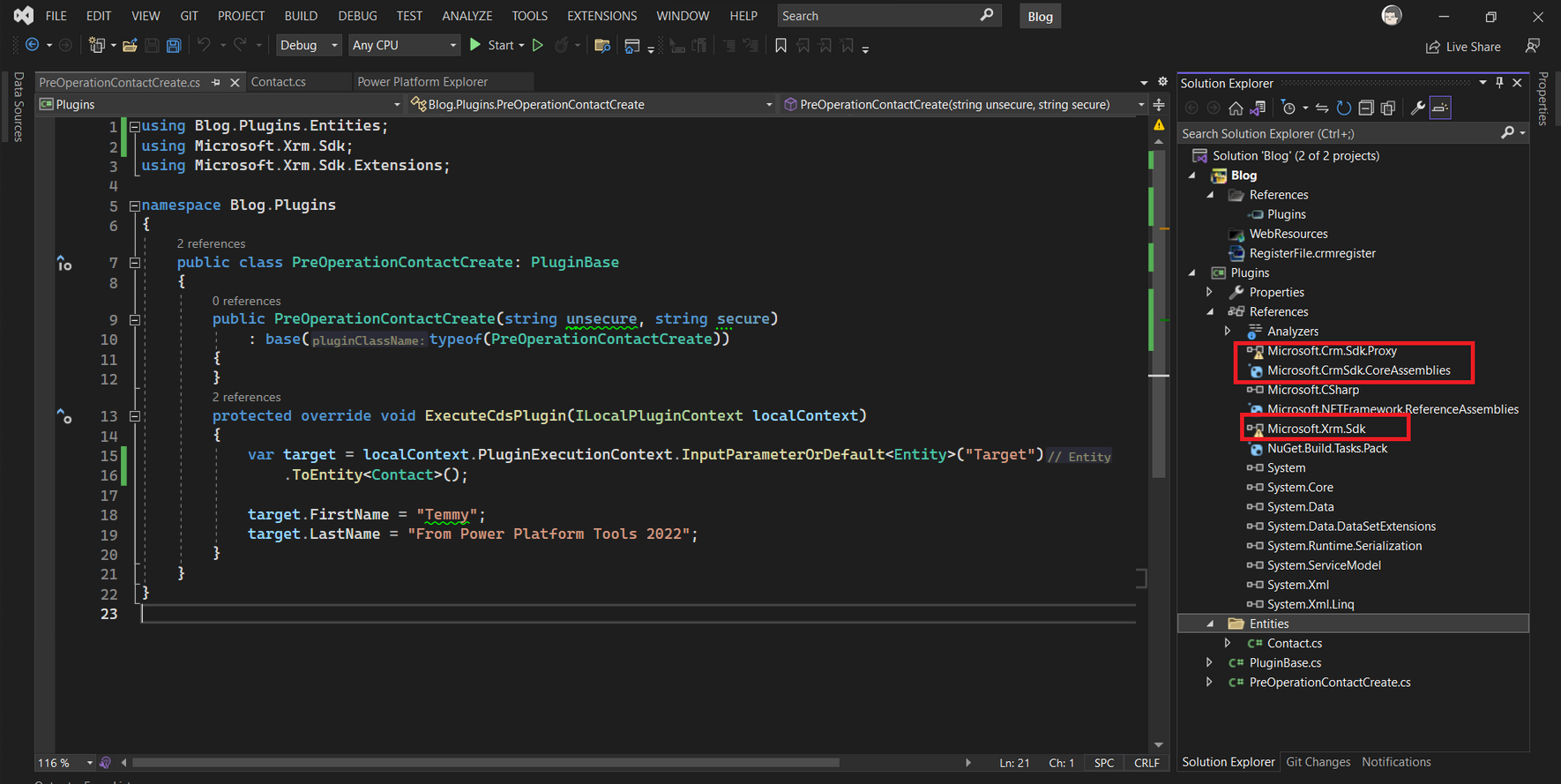Select Microsoft.Xrm.Sdk reference

1316,429
